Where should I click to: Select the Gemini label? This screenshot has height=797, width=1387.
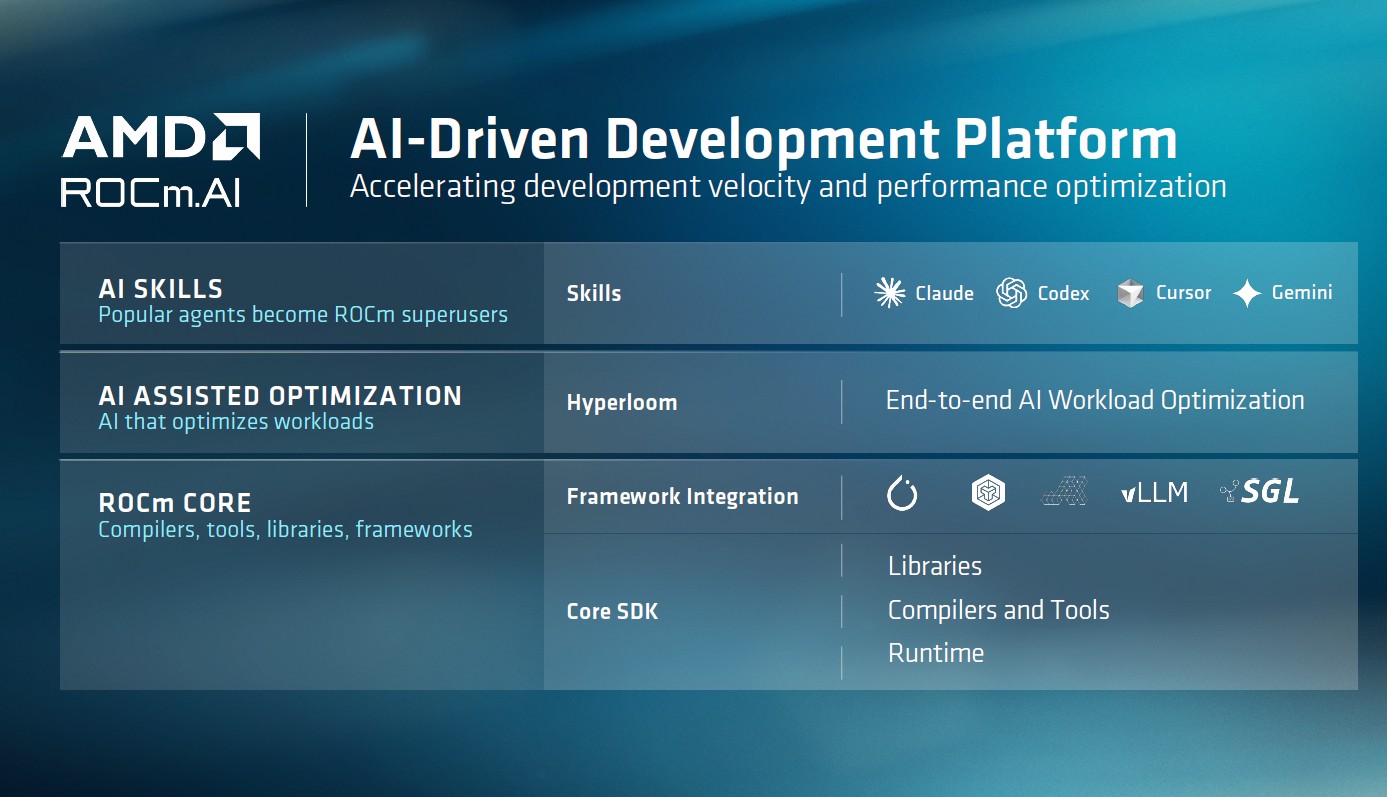(x=1302, y=293)
